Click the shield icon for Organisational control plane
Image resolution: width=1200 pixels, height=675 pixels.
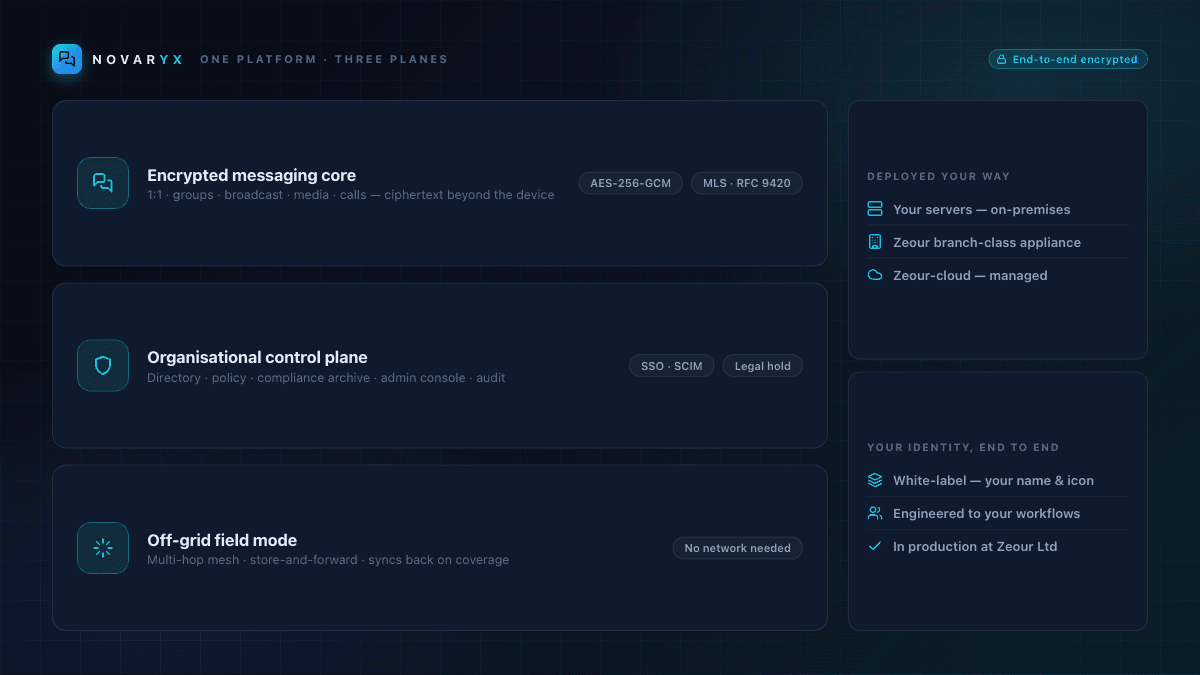tap(103, 365)
